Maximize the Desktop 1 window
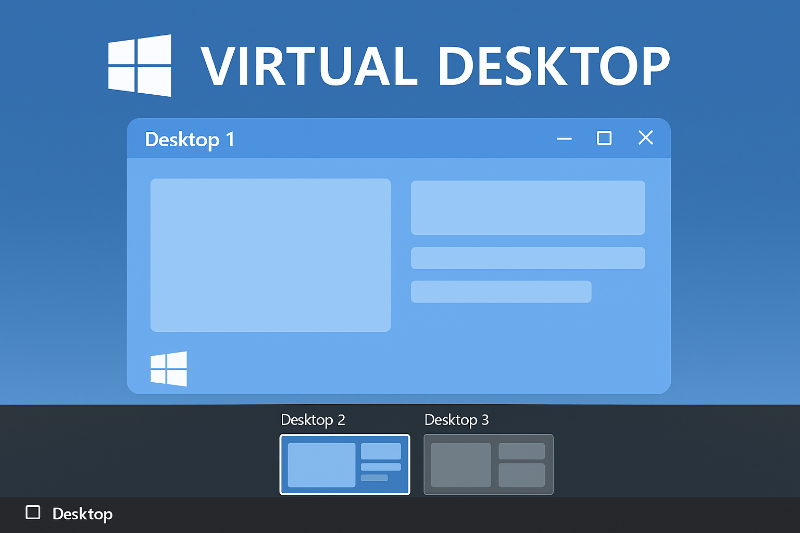The height and width of the screenshot is (533, 800). (x=604, y=138)
